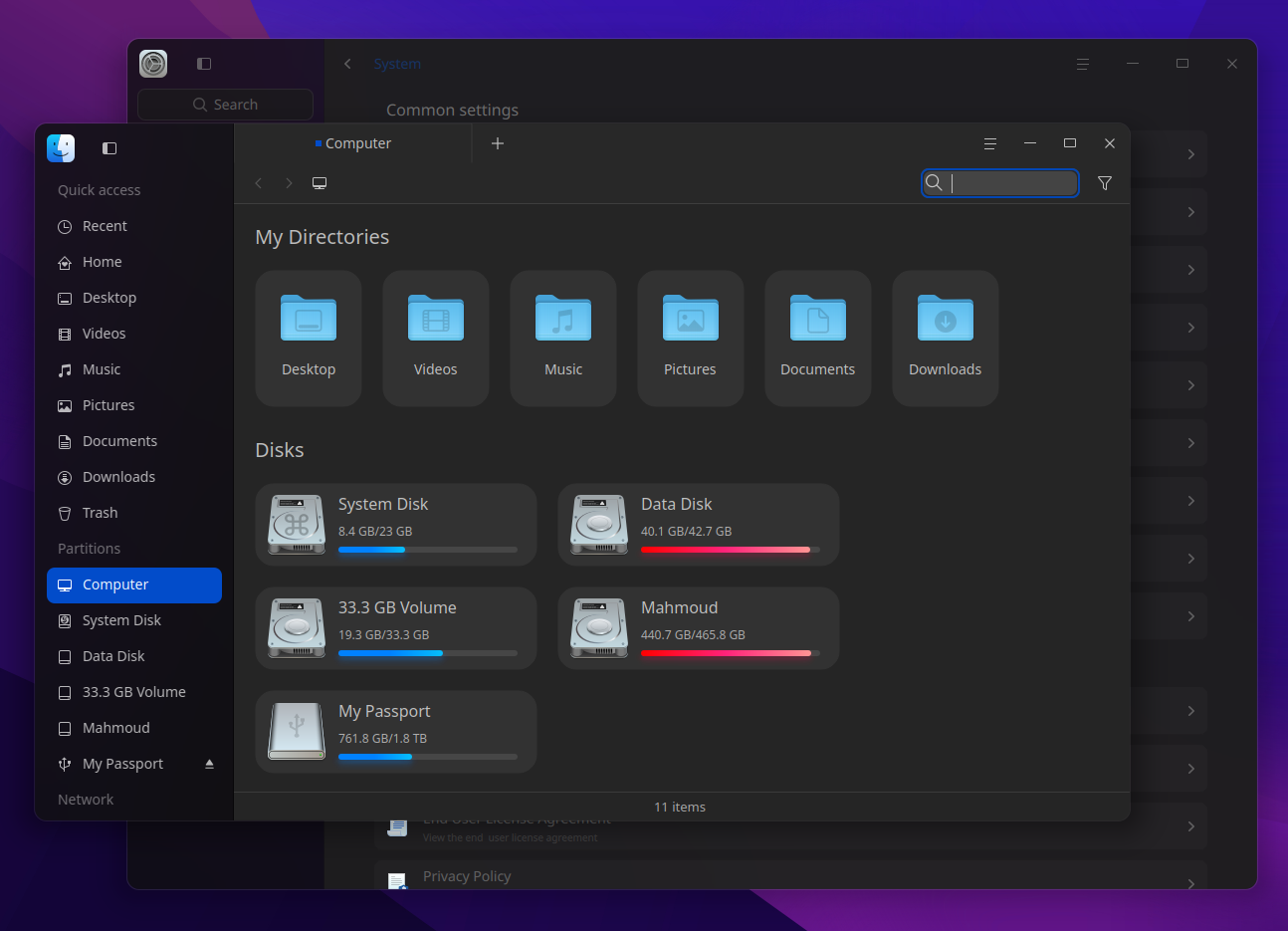Open the Downloads folder tile
This screenshot has width=1288, height=931.
click(x=946, y=339)
